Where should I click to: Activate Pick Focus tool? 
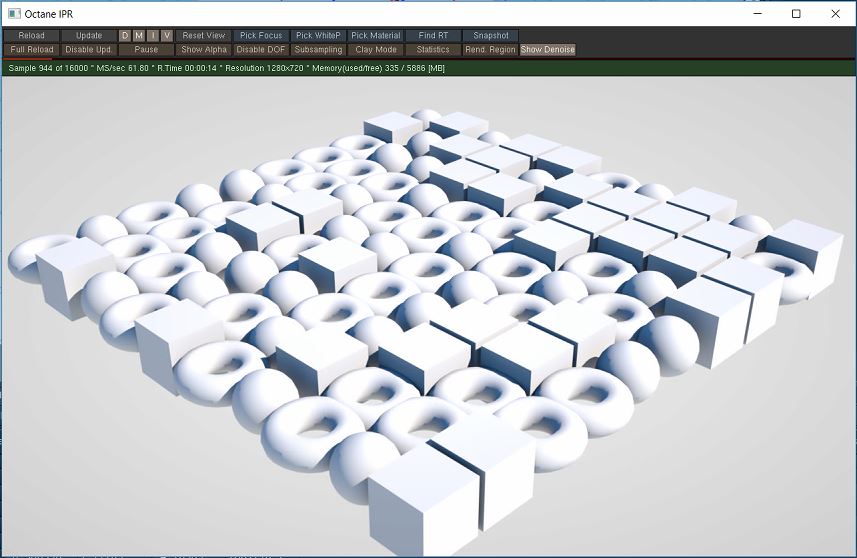coord(261,36)
